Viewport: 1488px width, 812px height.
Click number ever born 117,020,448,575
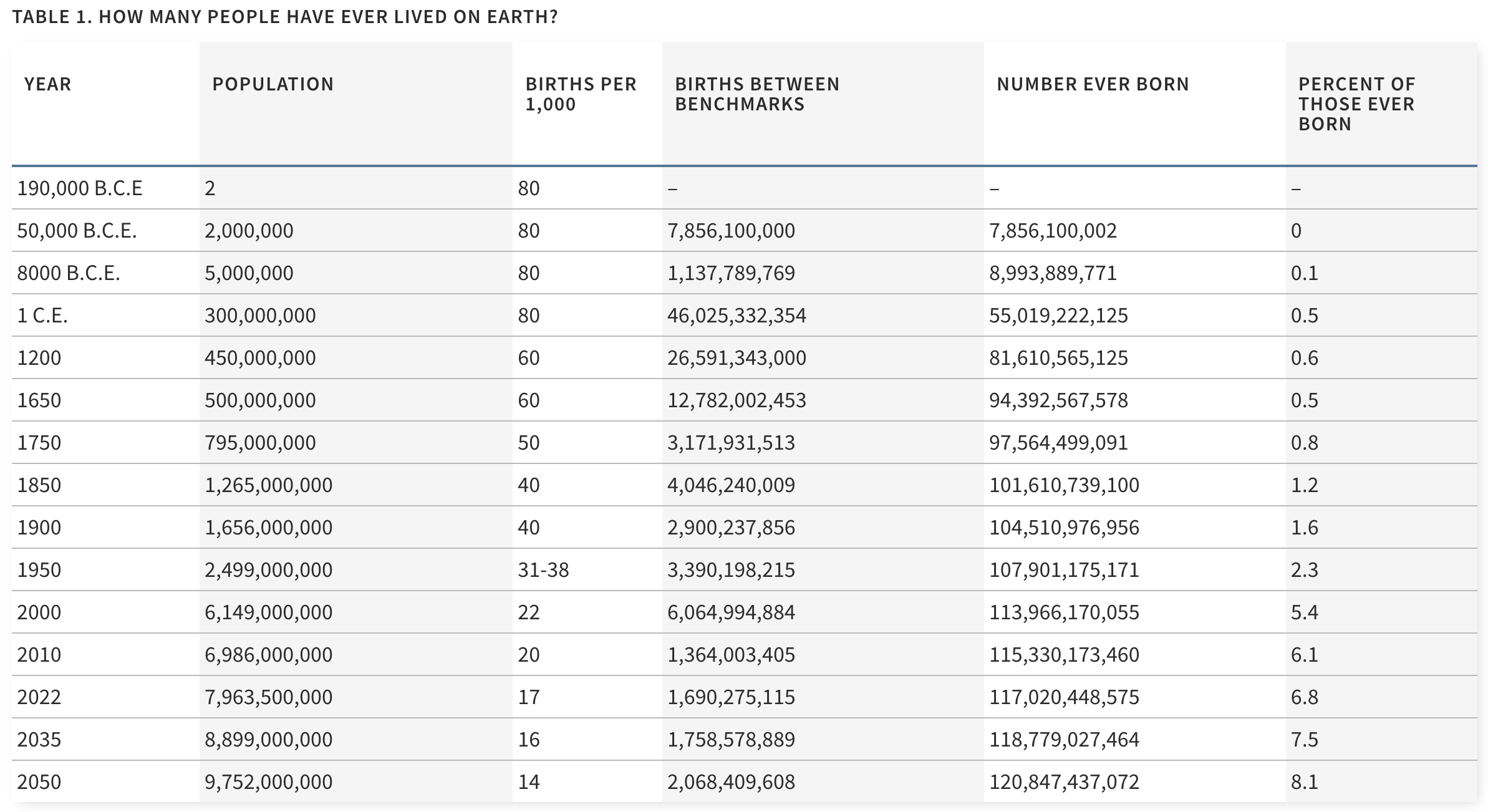pos(1064,697)
